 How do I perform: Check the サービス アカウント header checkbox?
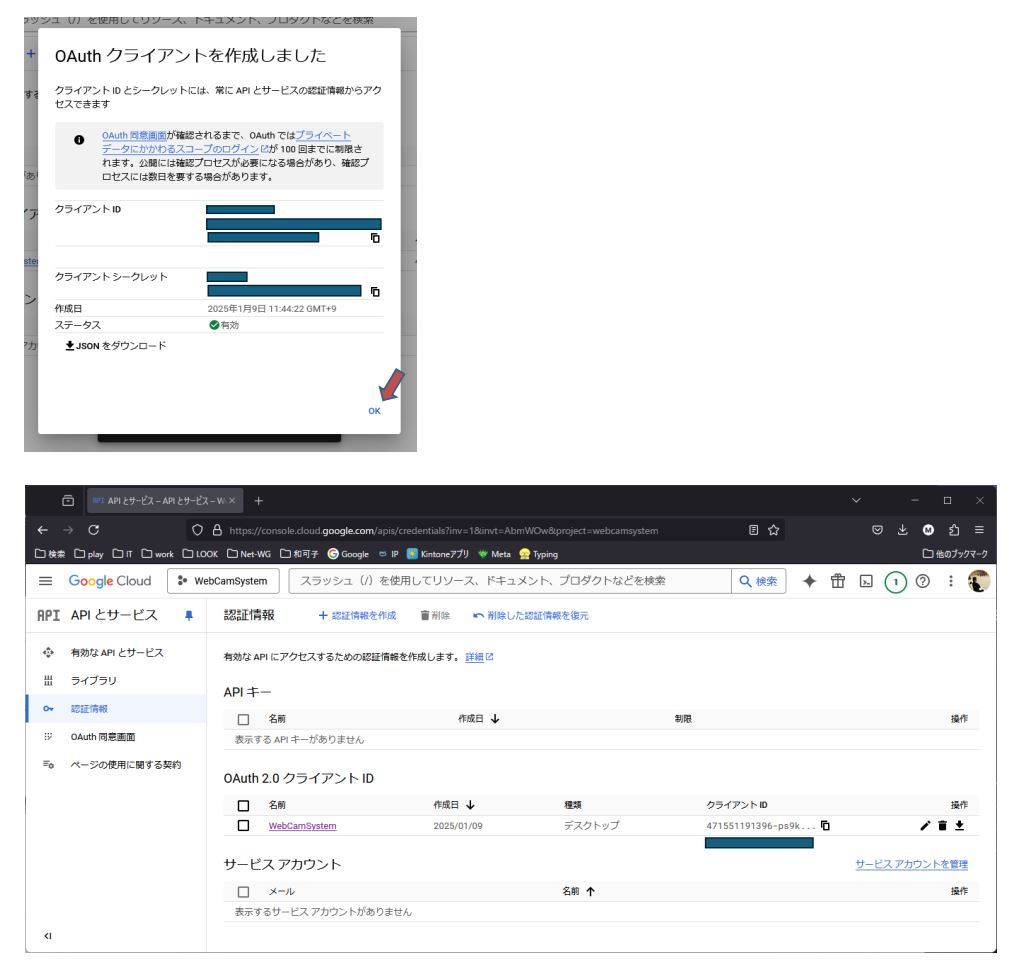tap(244, 891)
